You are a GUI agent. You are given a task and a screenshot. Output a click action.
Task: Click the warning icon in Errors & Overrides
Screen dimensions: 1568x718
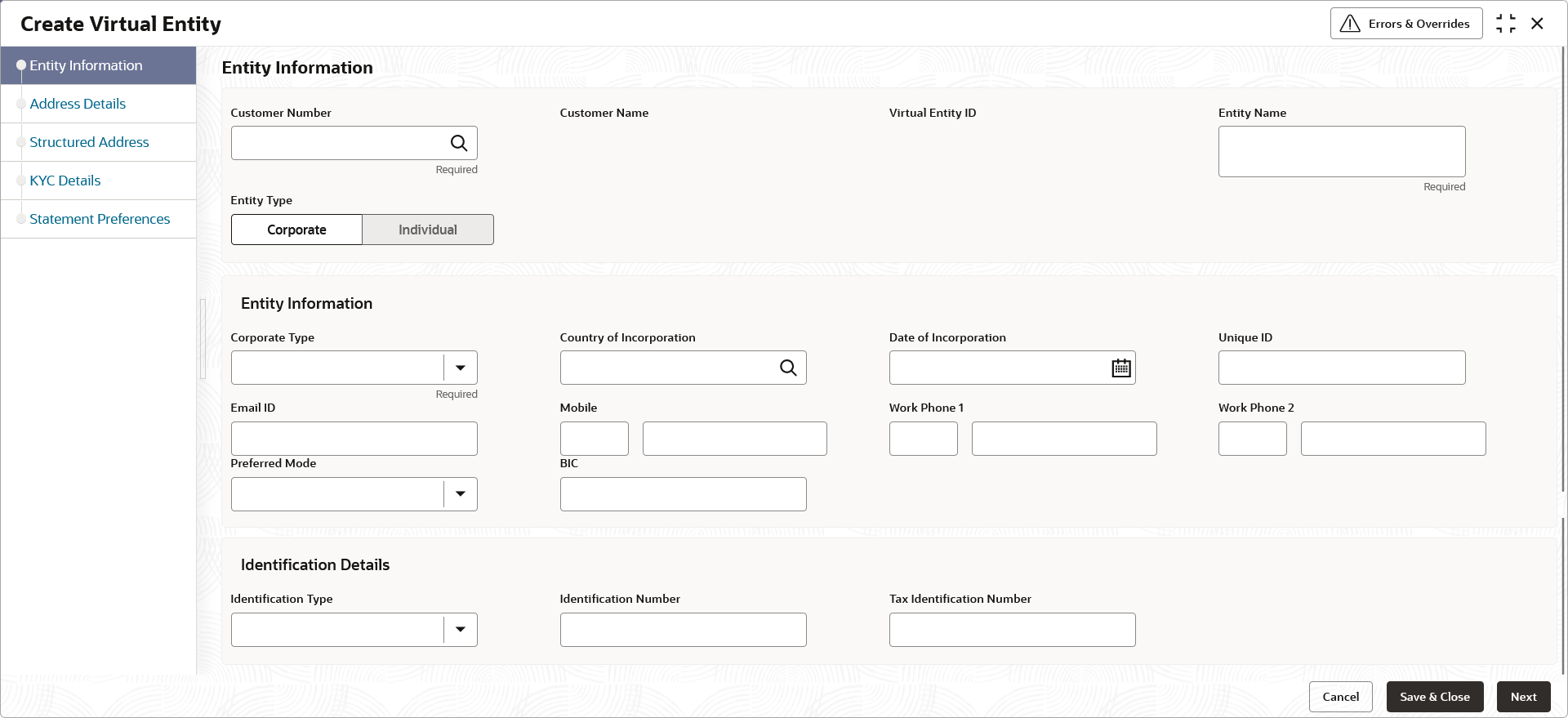click(1350, 24)
